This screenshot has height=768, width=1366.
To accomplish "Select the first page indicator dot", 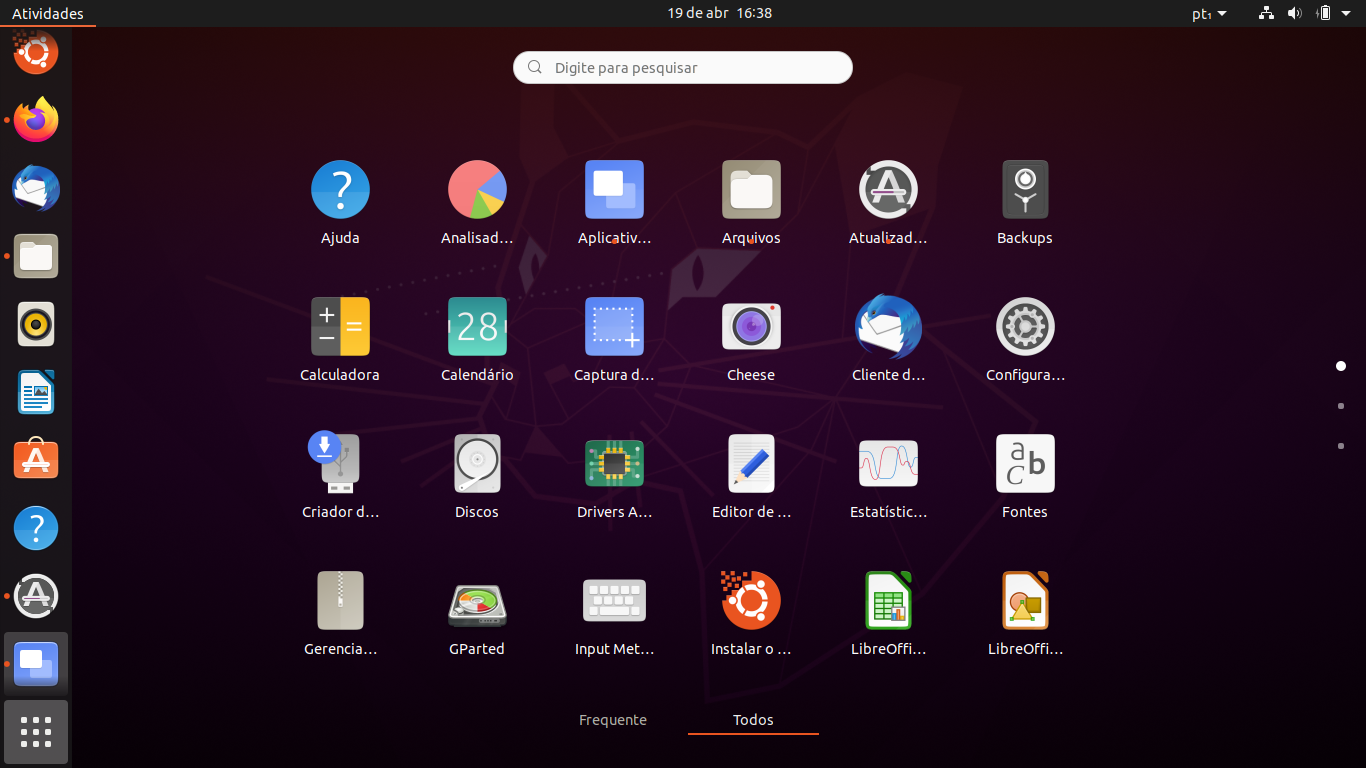I will coord(1341,366).
